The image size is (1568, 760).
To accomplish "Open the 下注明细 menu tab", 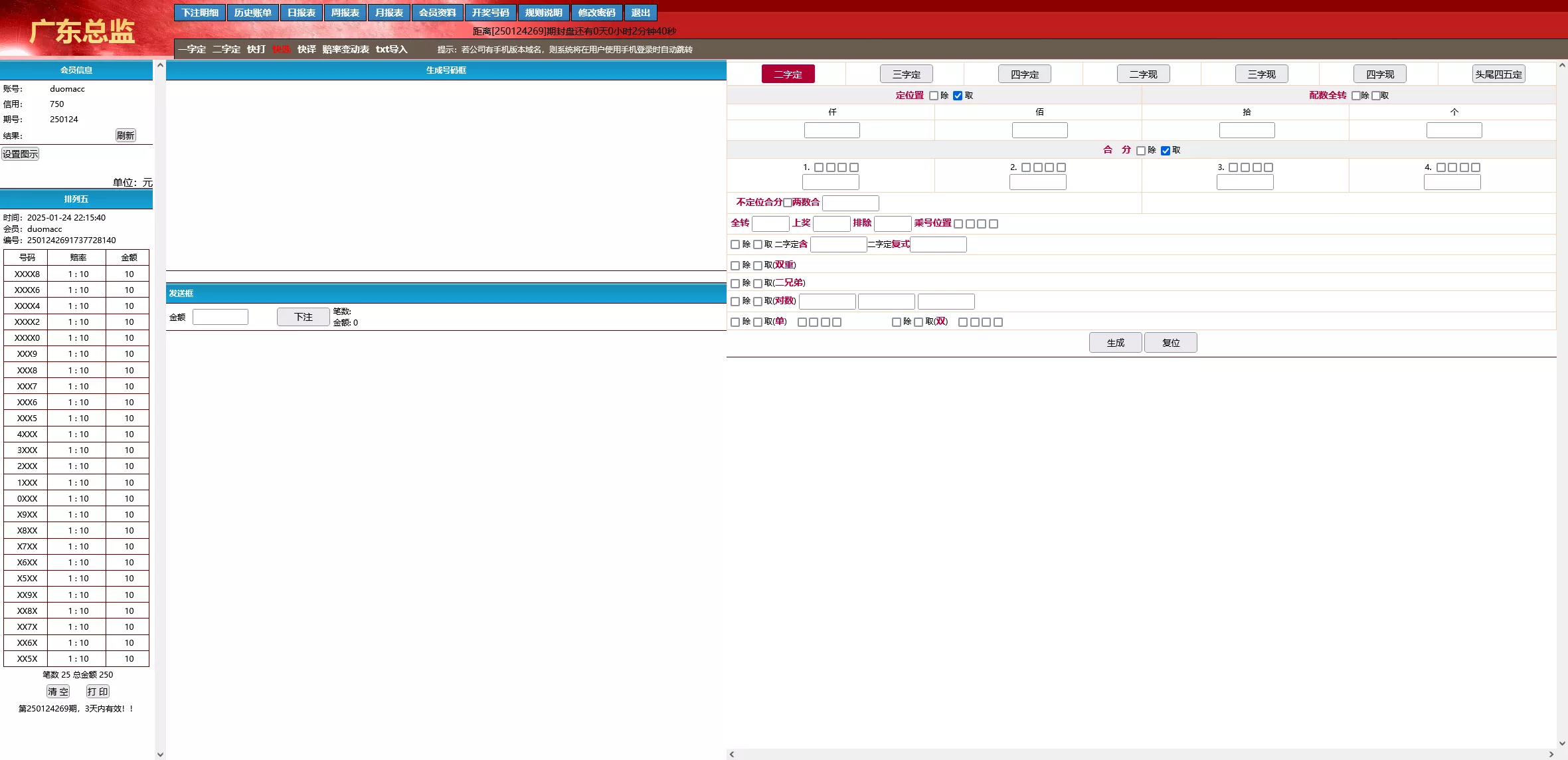I will click(x=200, y=13).
